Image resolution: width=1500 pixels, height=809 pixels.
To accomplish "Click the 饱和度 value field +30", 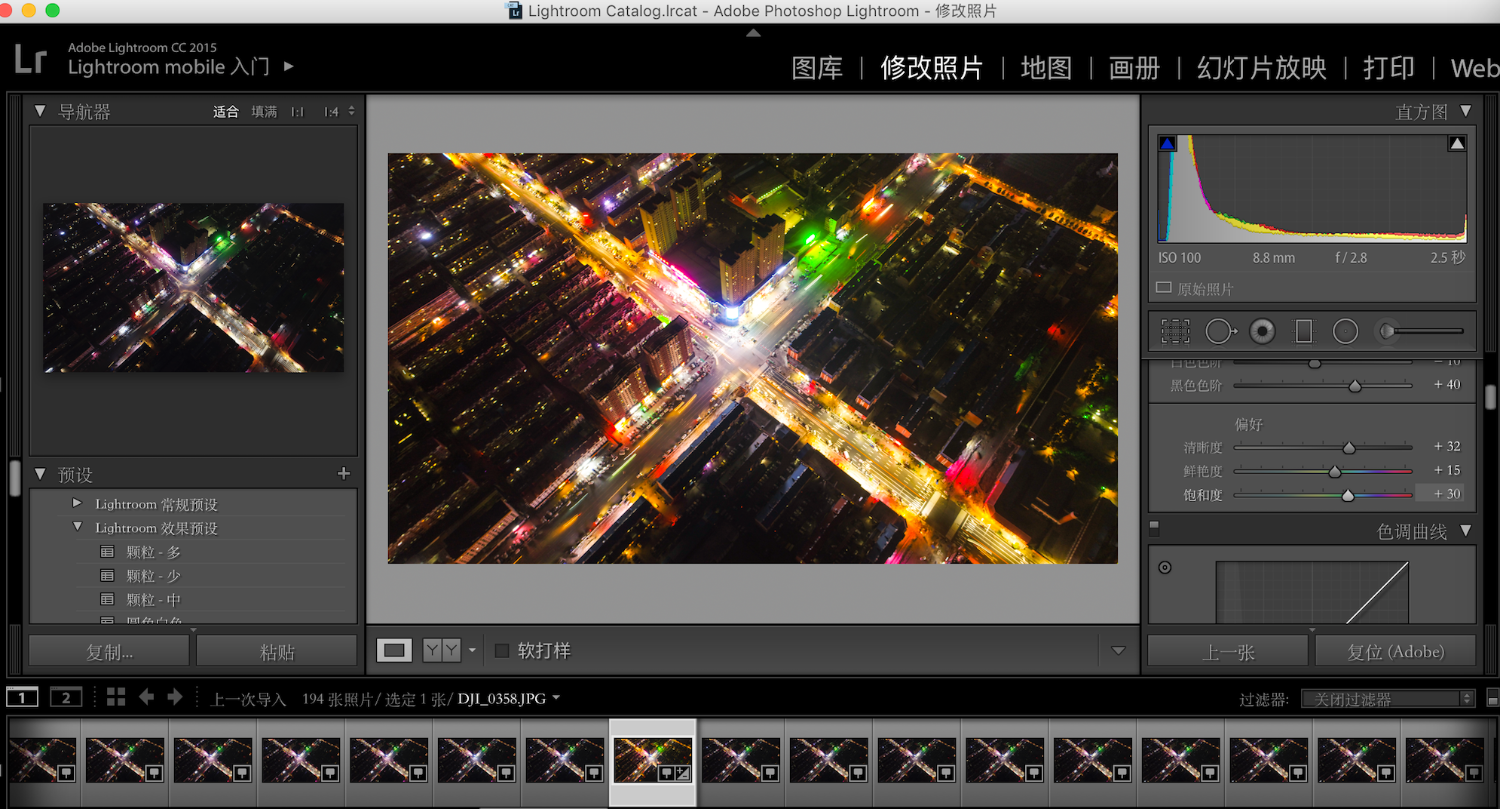I will 1439,494.
